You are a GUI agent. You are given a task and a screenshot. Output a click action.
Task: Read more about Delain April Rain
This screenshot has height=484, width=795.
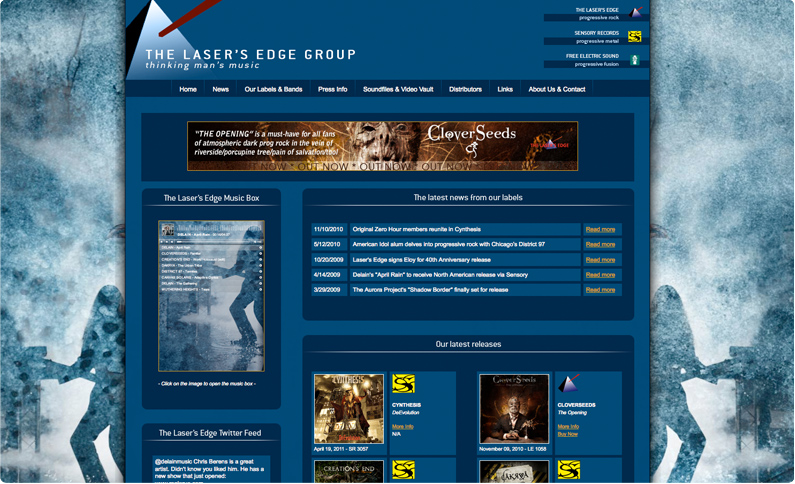pos(600,275)
